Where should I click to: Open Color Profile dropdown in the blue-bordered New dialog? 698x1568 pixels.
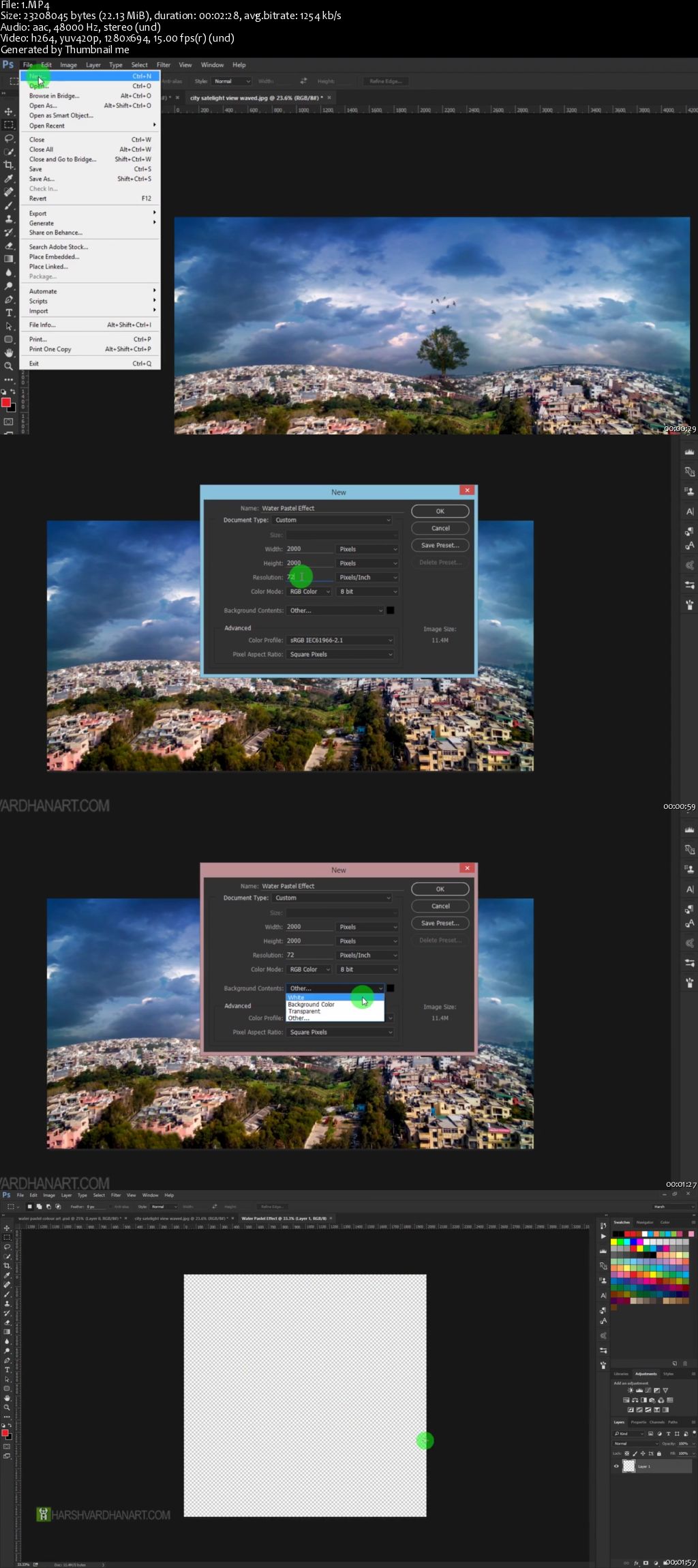(339, 640)
